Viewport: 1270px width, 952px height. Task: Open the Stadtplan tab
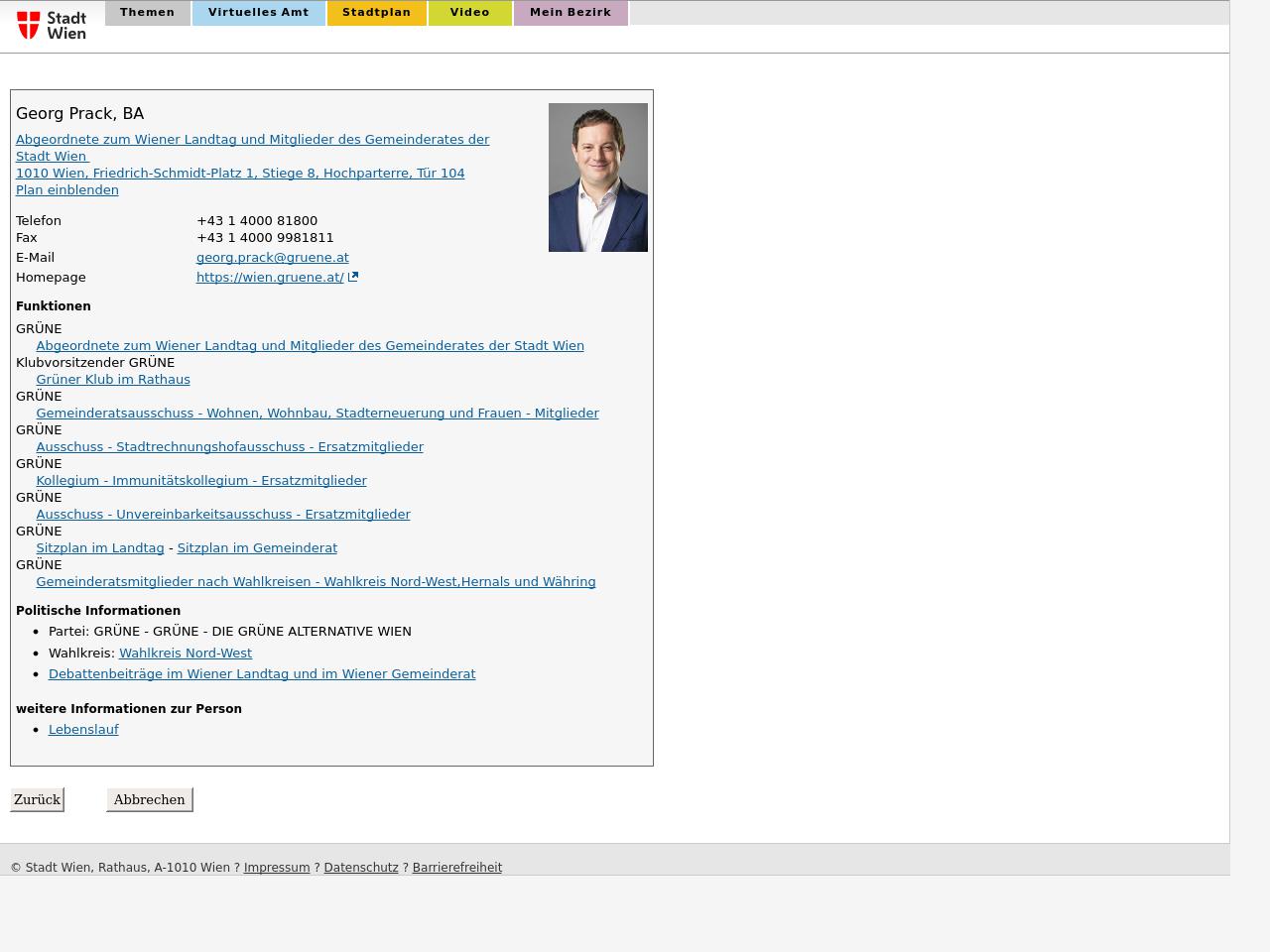coord(376,13)
